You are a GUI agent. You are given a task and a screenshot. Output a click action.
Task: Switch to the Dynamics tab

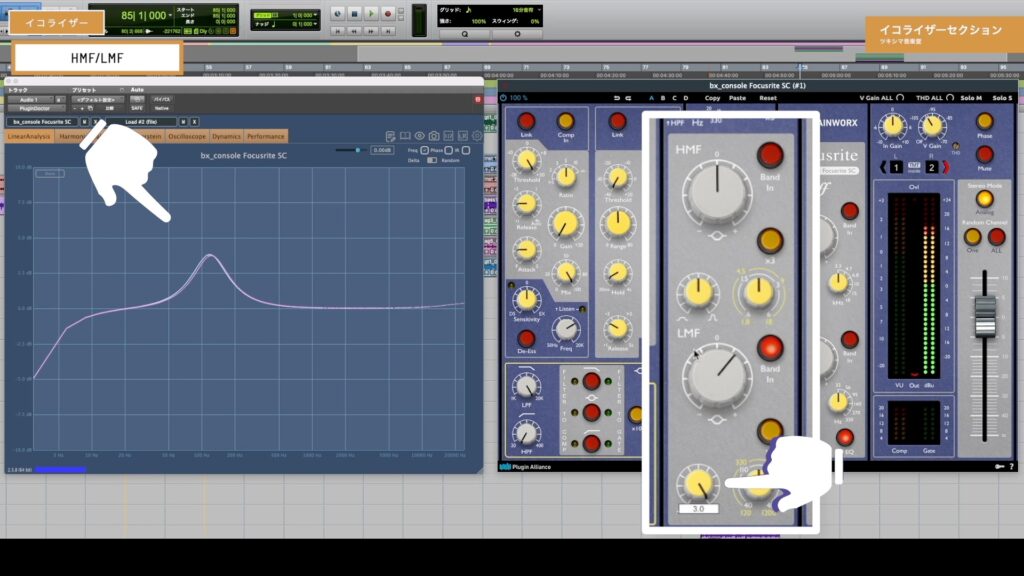(x=226, y=136)
